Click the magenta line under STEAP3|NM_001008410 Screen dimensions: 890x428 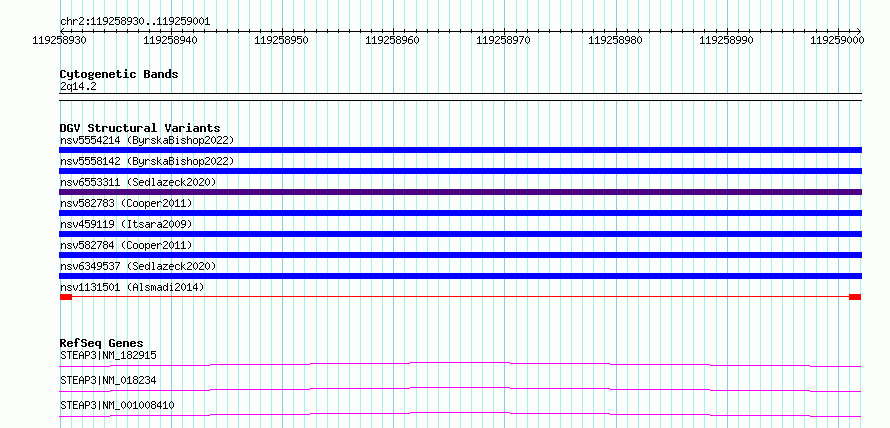pyautogui.click(x=460, y=414)
